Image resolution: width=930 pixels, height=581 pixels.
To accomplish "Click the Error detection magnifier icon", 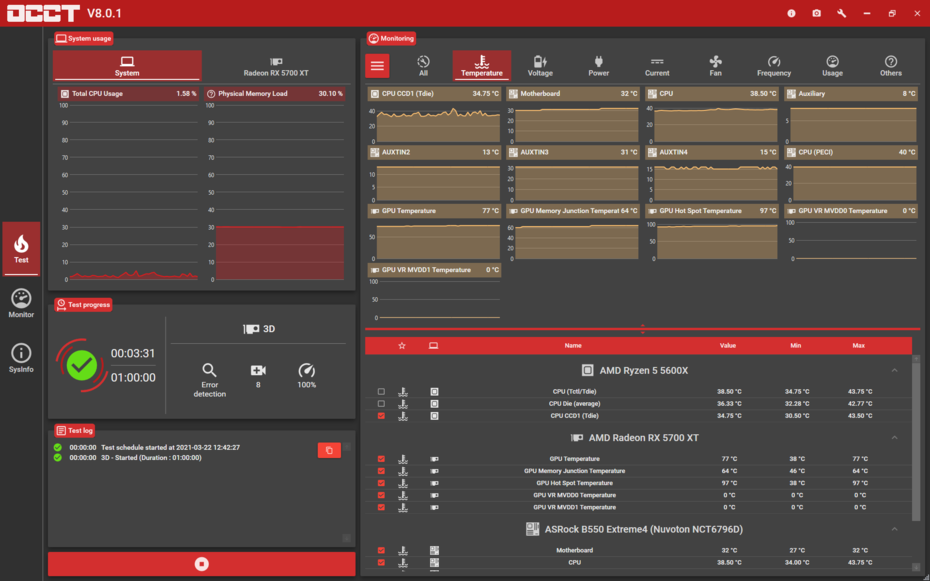I will click(209, 371).
